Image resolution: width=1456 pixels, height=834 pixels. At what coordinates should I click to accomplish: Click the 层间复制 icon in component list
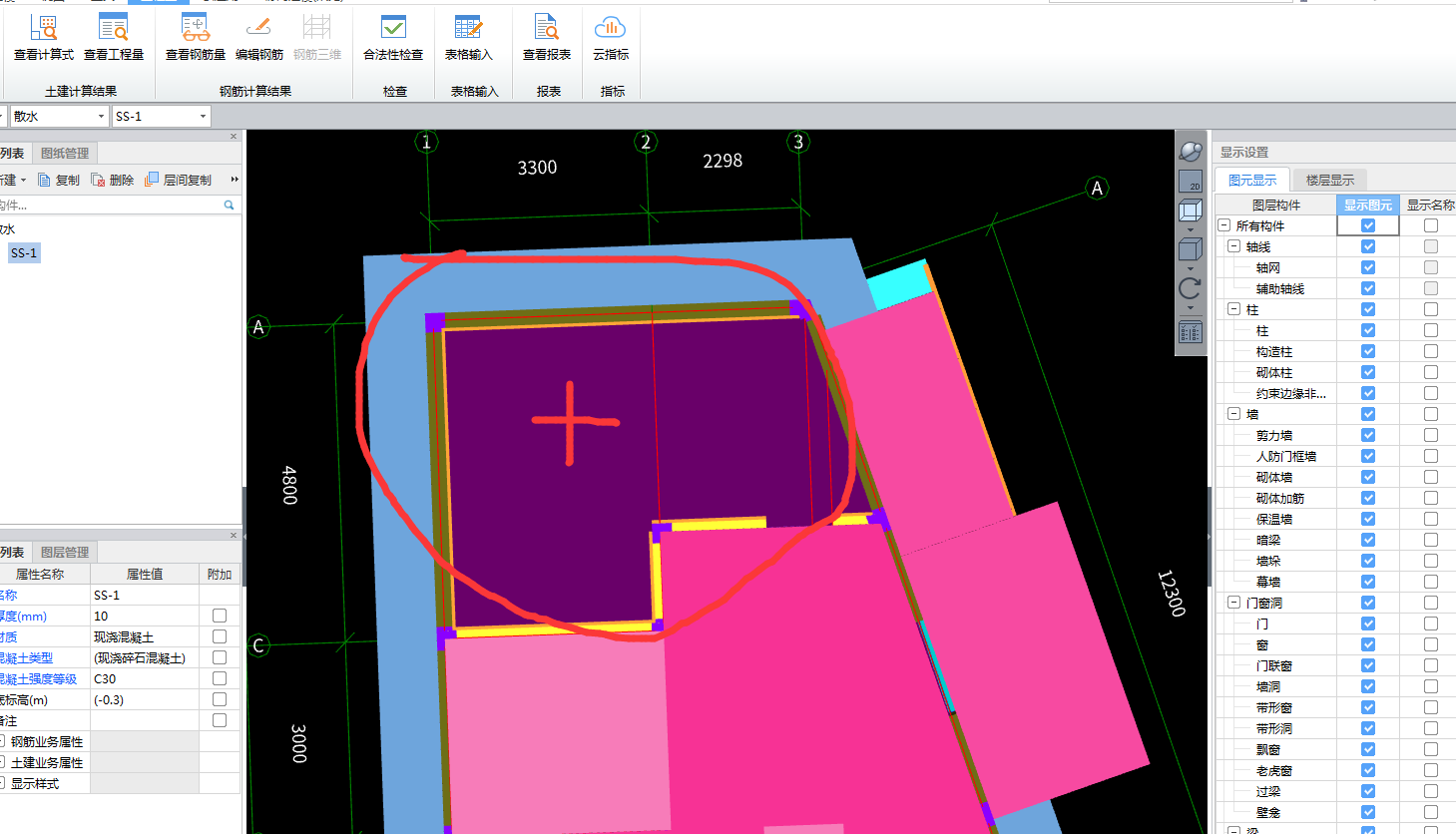[x=152, y=180]
